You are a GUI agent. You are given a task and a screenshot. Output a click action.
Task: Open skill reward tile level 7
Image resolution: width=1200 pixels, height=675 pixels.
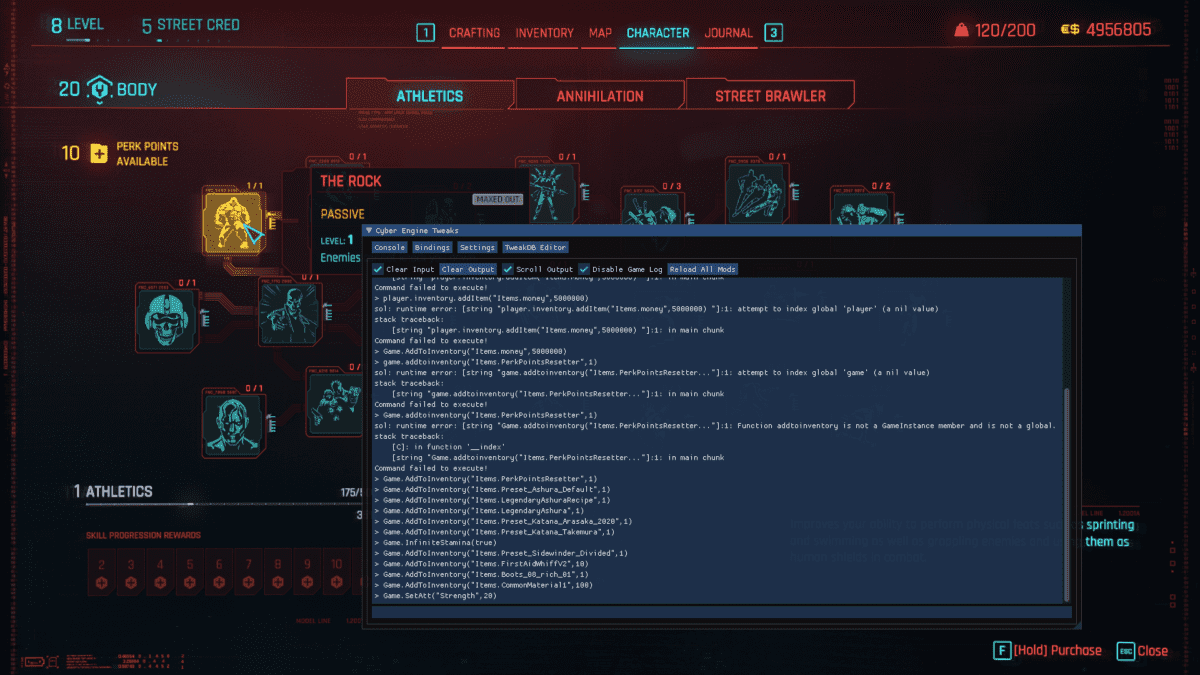[249, 574]
